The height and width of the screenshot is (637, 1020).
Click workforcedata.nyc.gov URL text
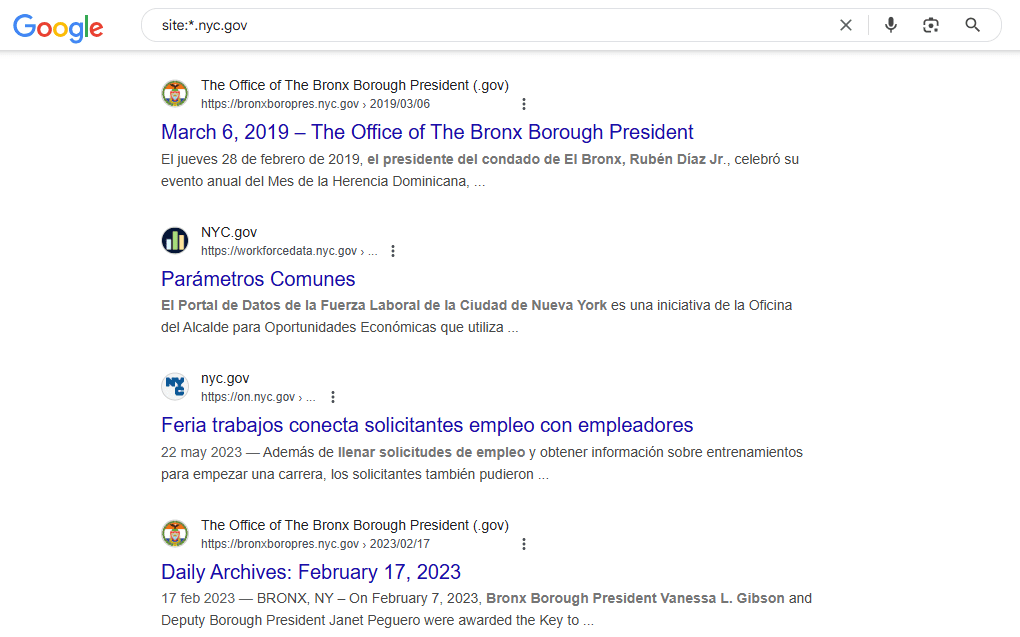(289, 251)
